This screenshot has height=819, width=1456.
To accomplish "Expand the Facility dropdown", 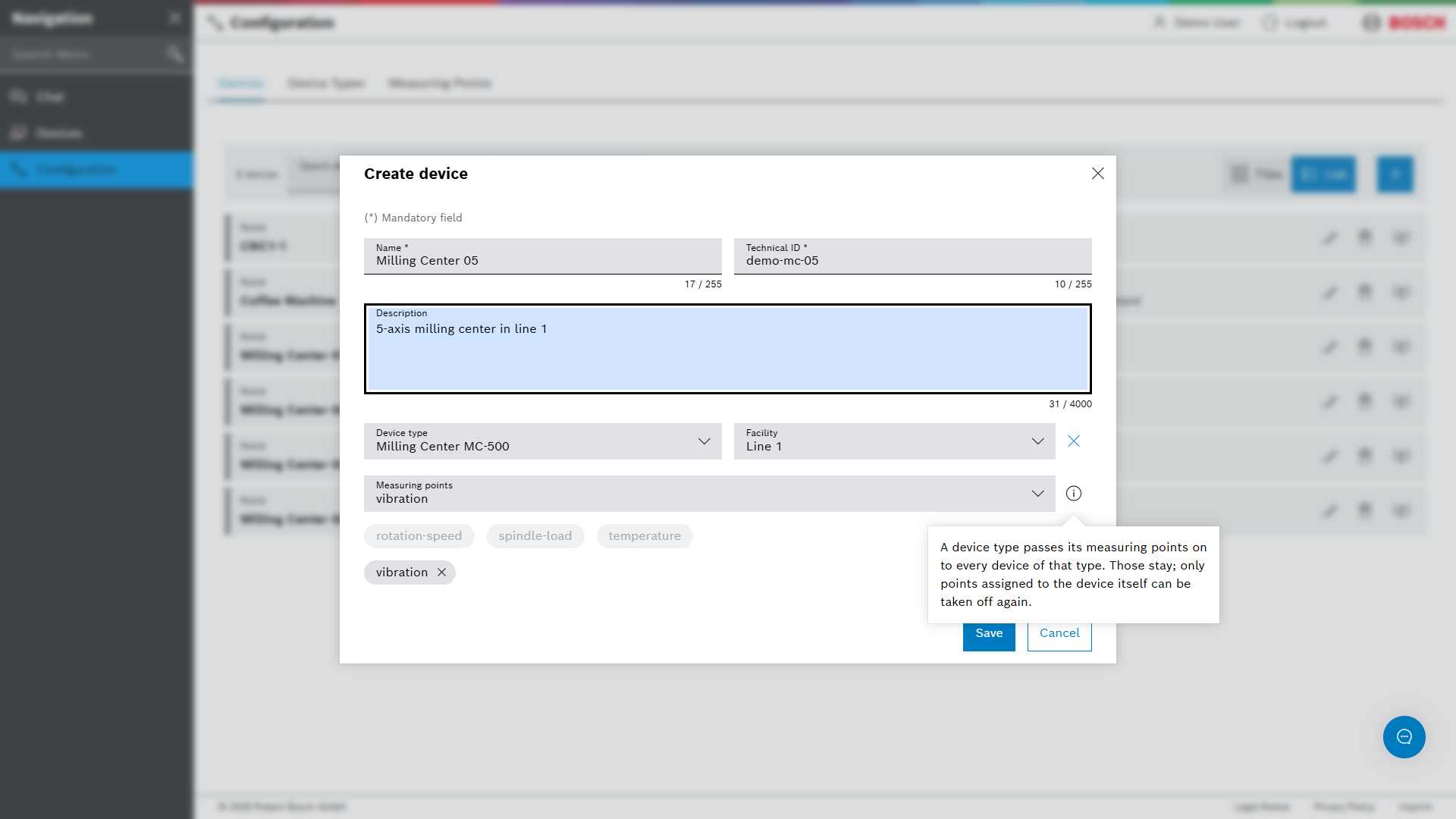I will [895, 441].
